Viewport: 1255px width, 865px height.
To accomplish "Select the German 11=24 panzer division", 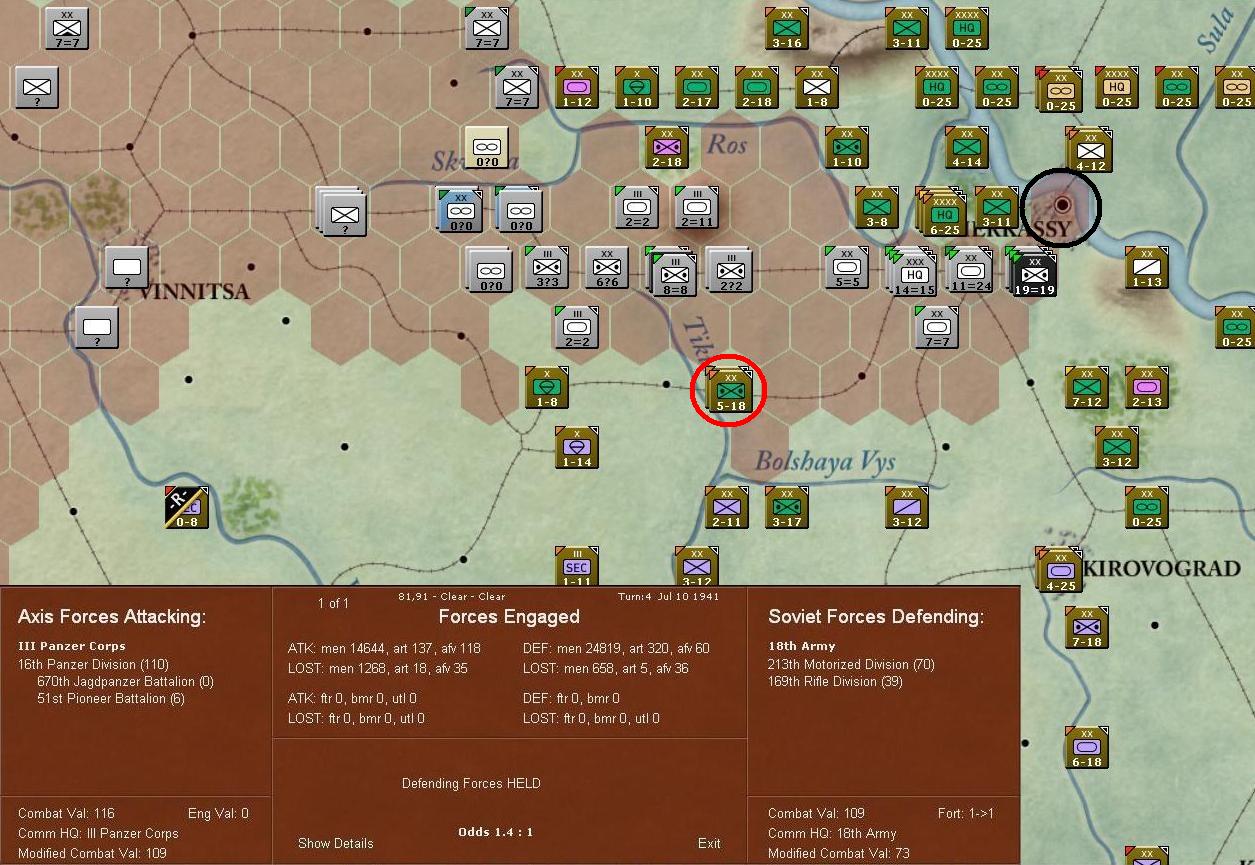I will (x=969, y=270).
